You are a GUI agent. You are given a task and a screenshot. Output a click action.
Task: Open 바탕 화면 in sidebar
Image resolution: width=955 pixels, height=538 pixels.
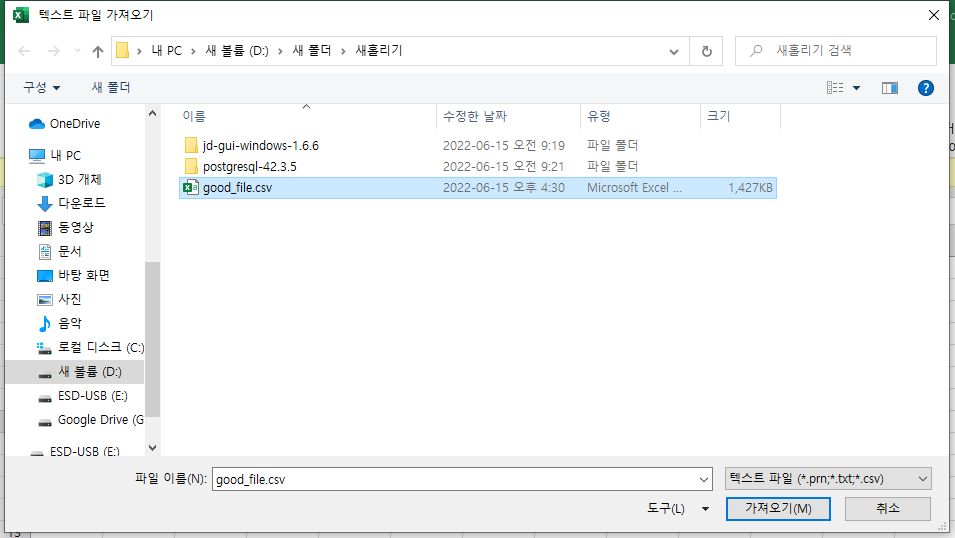73,275
